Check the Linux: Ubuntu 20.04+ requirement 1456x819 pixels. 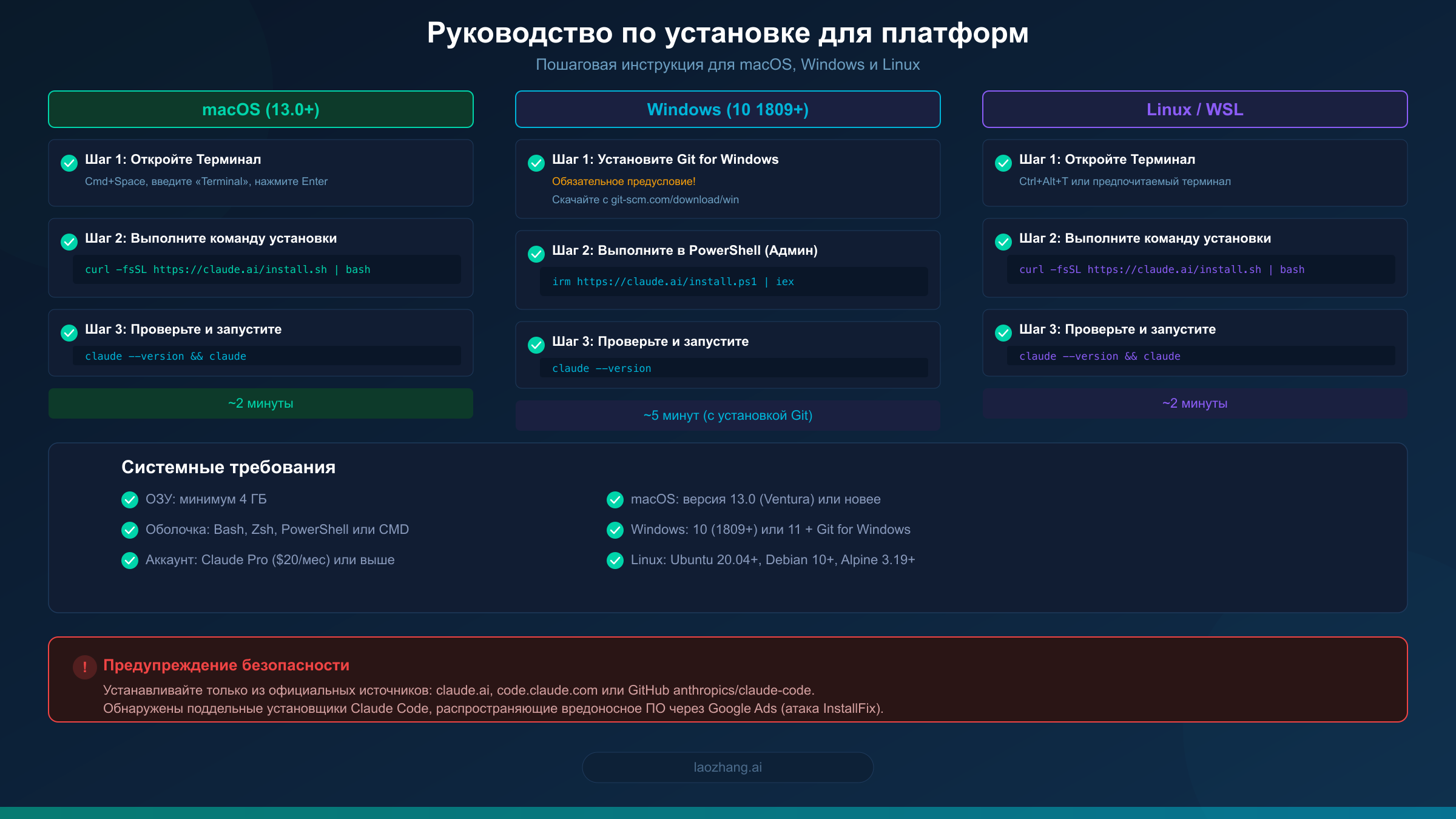[x=615, y=560]
